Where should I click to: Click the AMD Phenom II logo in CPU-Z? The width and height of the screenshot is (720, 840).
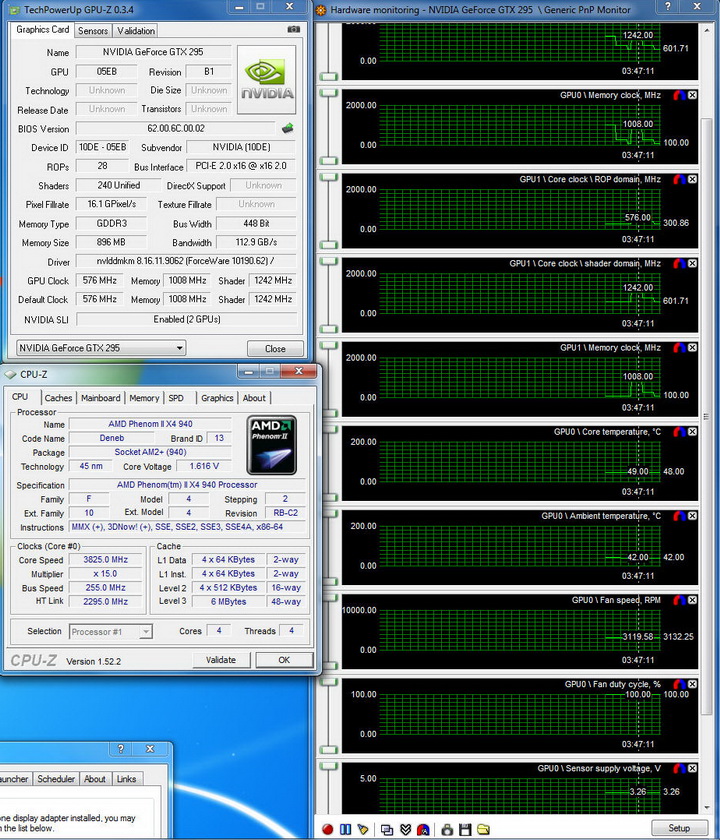(272, 445)
